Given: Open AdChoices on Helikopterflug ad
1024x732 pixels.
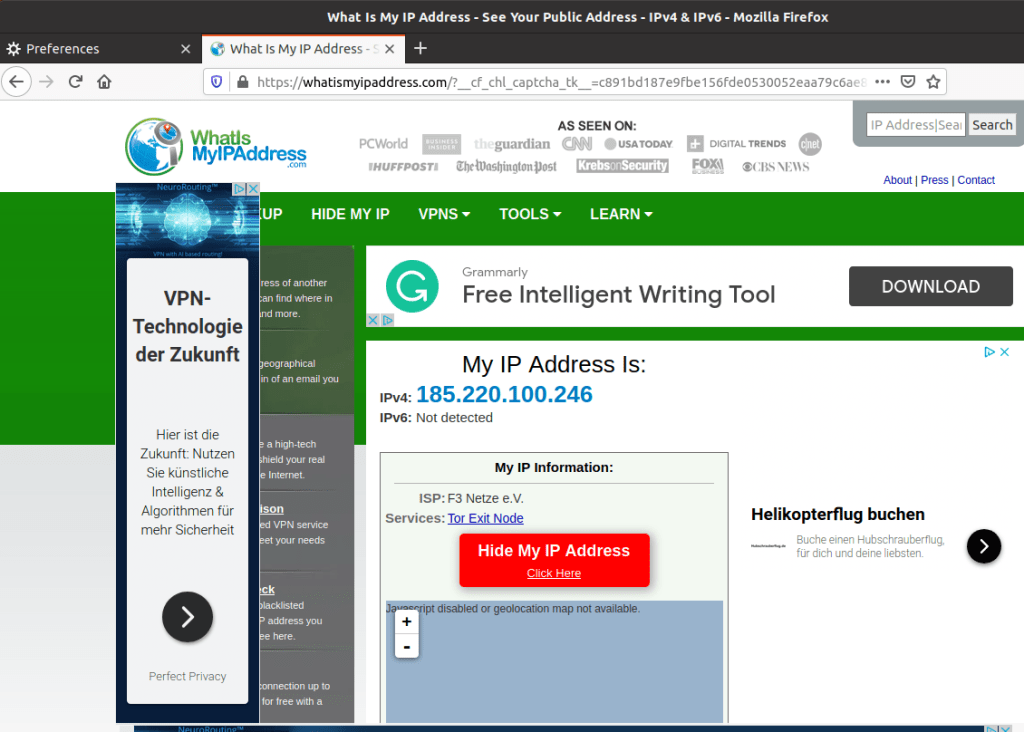Looking at the screenshot, I should click(x=989, y=352).
